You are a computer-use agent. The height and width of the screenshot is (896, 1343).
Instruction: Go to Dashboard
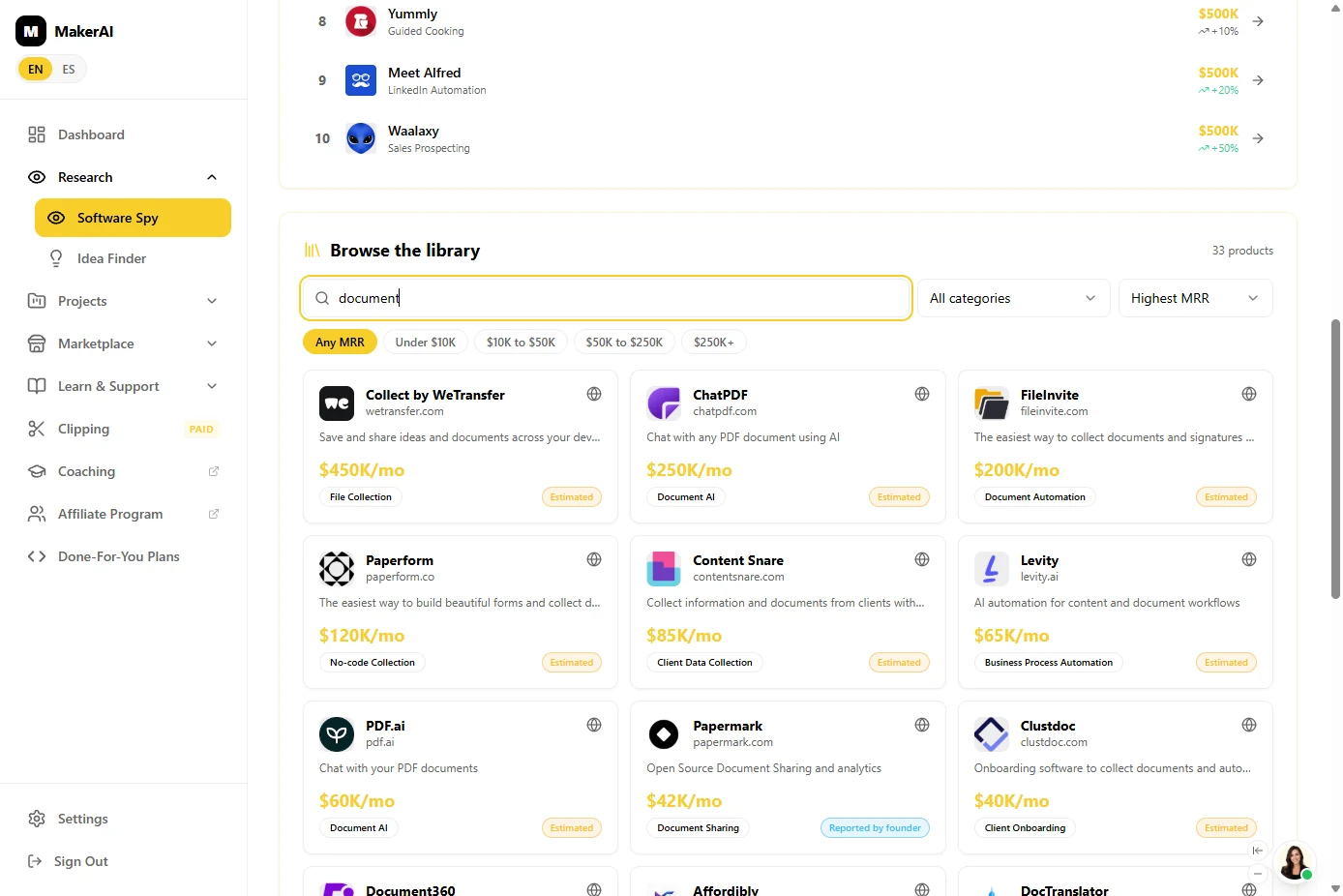click(x=124, y=134)
